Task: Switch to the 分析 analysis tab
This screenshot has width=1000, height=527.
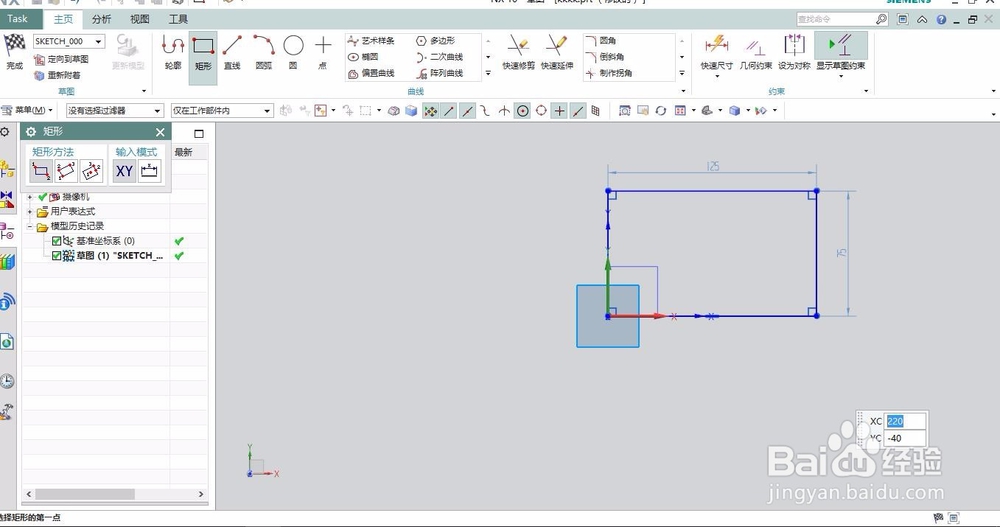Action: tap(101, 19)
